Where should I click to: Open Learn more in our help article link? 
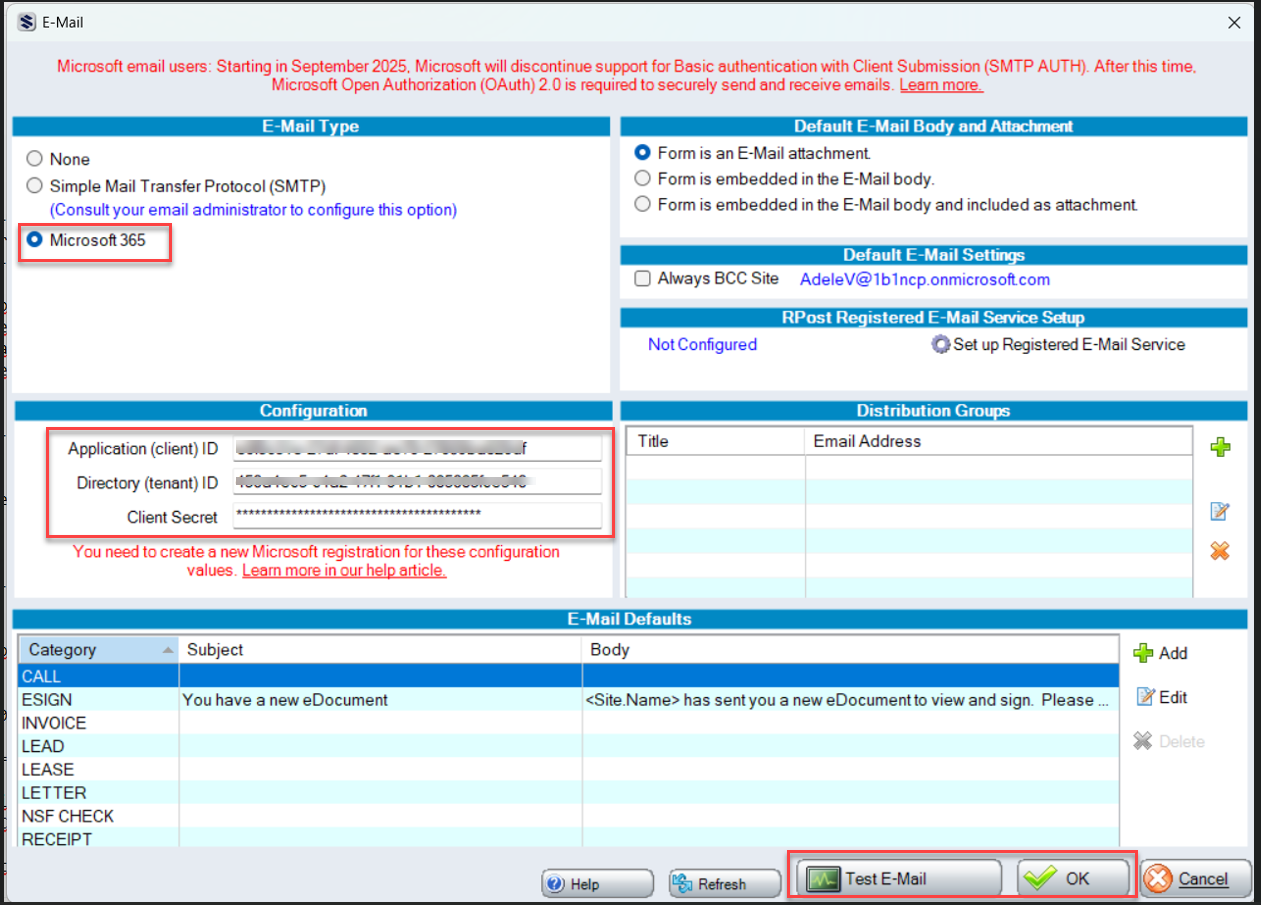pyautogui.click(x=344, y=570)
